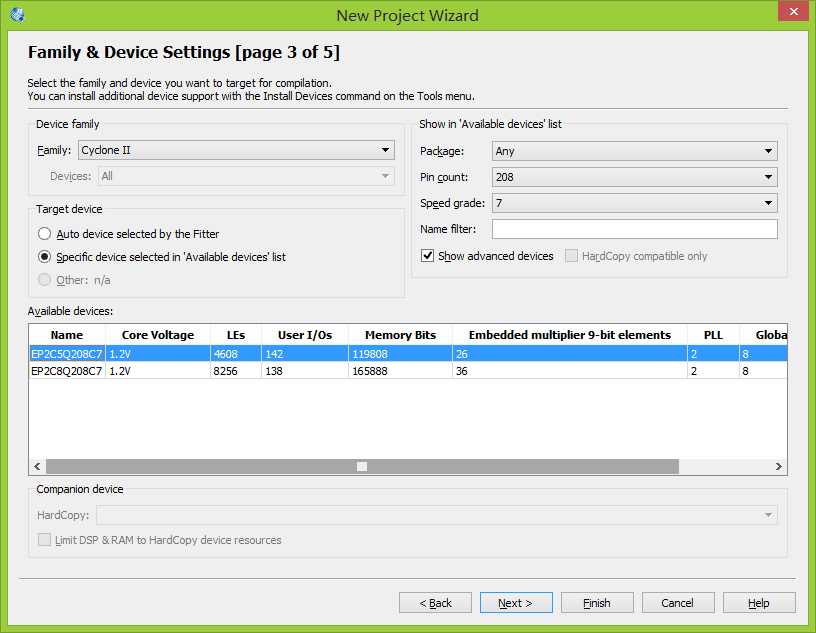Image resolution: width=816 pixels, height=633 pixels.
Task: Sort by the User I/Os column header
Action: tap(304, 335)
